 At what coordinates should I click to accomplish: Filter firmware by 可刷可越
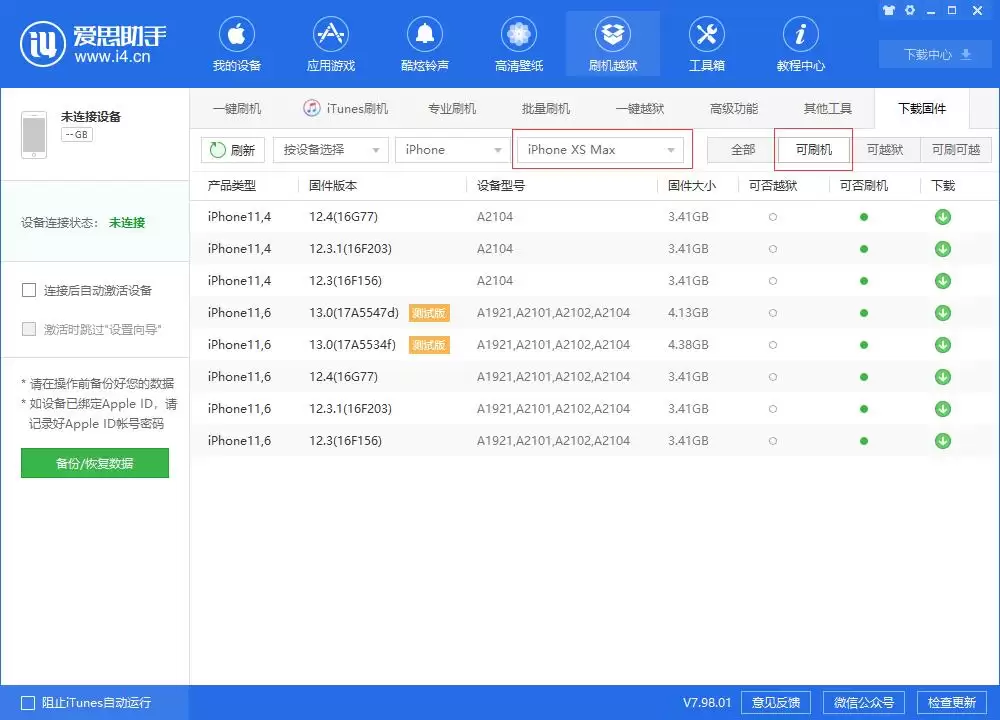(x=956, y=150)
